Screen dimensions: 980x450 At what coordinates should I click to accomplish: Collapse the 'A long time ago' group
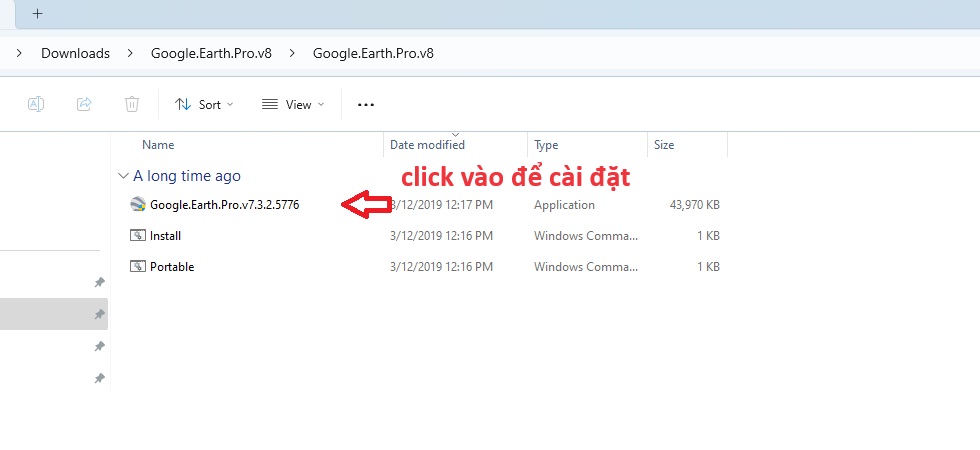point(123,176)
